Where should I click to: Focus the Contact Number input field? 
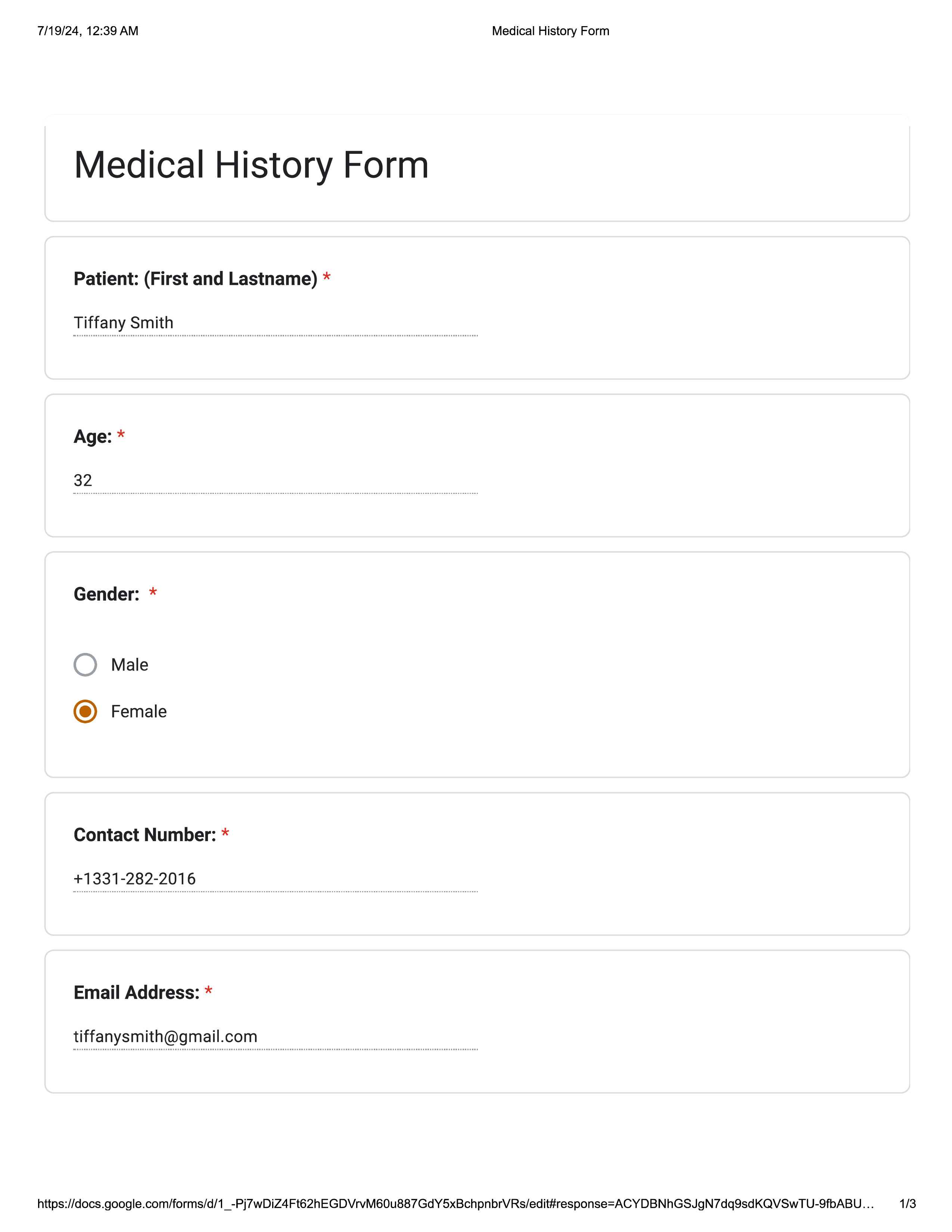pyautogui.click(x=275, y=879)
